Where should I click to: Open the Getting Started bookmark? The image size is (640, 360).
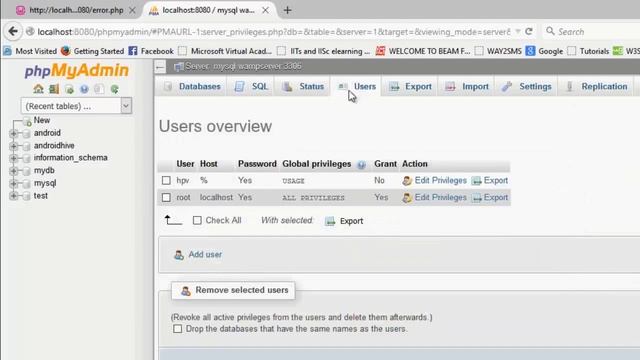(x=93, y=51)
